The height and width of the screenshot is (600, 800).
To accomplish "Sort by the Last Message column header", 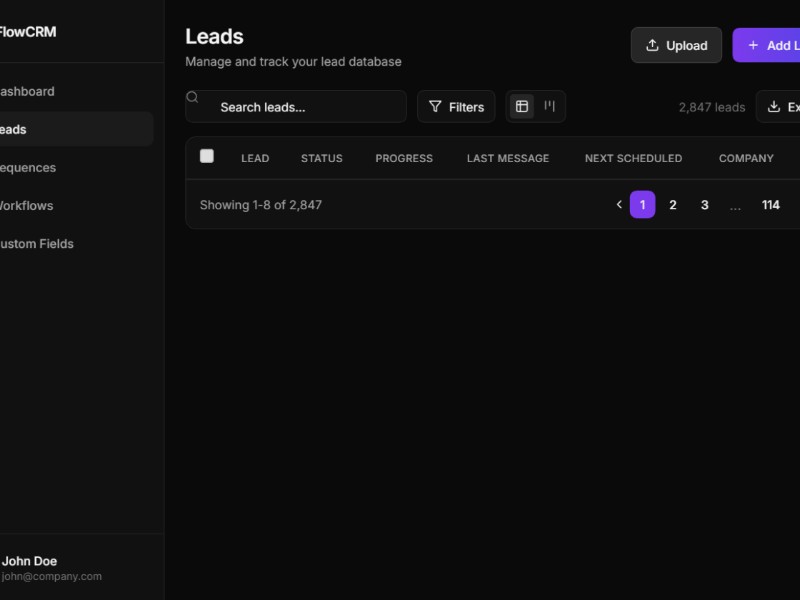I will pyautogui.click(x=507, y=158).
